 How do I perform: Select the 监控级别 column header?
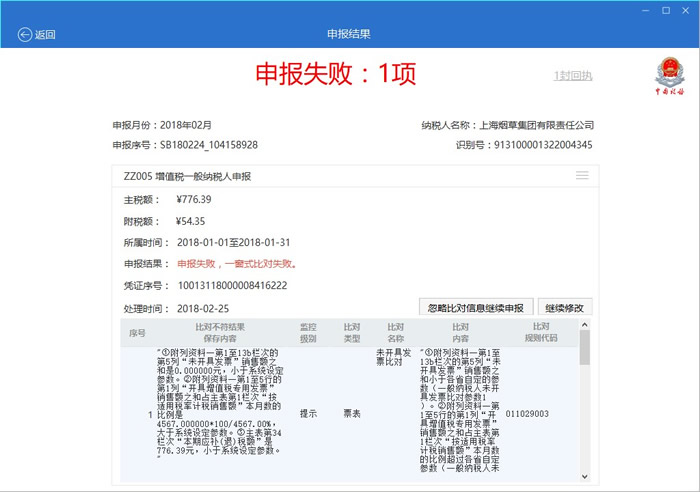(x=308, y=333)
